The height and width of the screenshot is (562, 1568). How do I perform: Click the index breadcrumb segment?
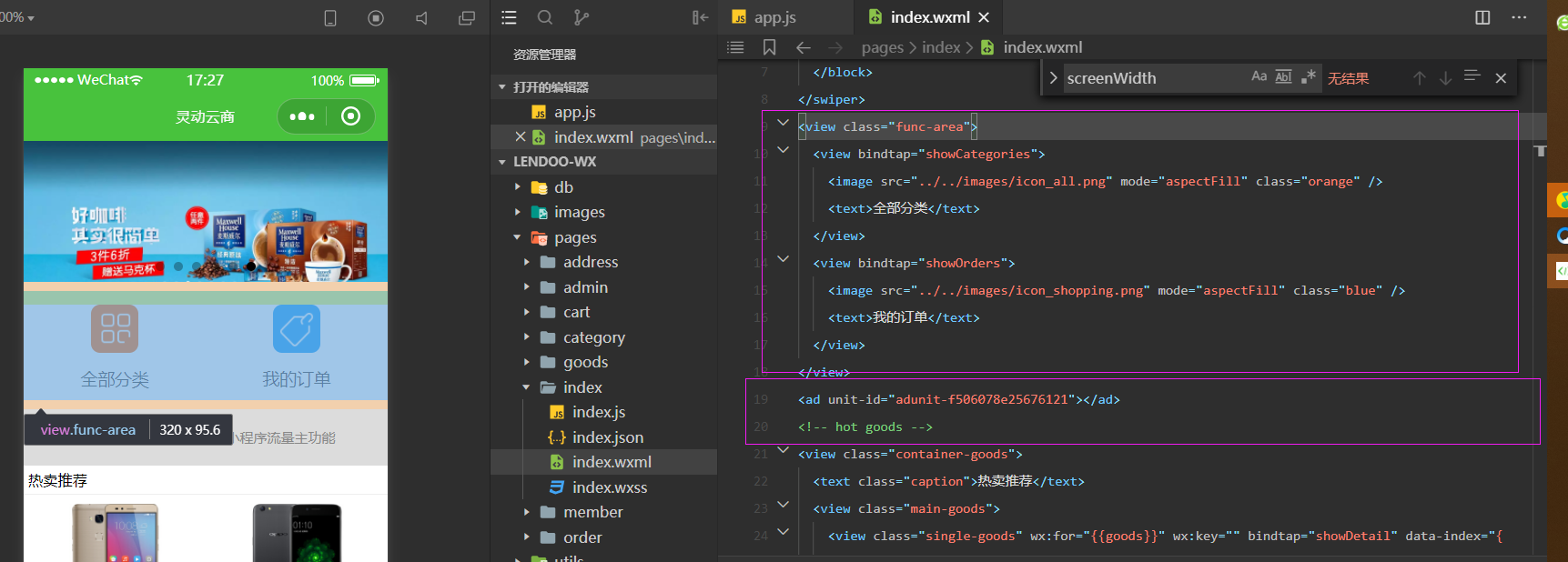click(941, 47)
